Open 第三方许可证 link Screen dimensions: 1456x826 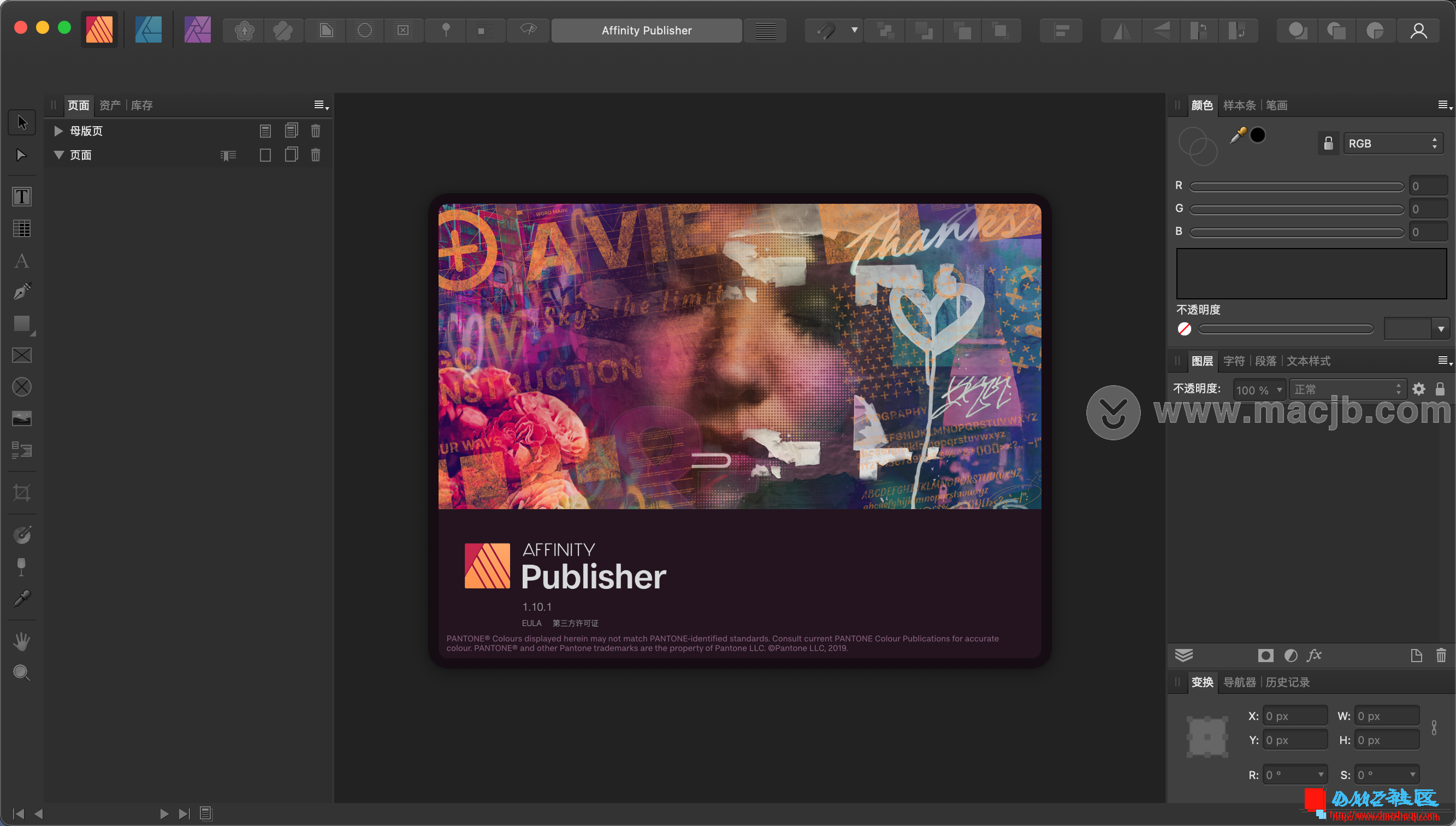pyautogui.click(x=575, y=623)
